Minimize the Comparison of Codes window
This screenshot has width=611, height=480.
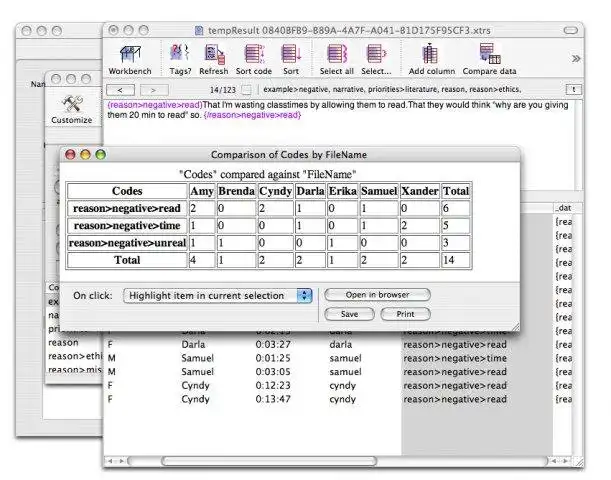coord(85,155)
